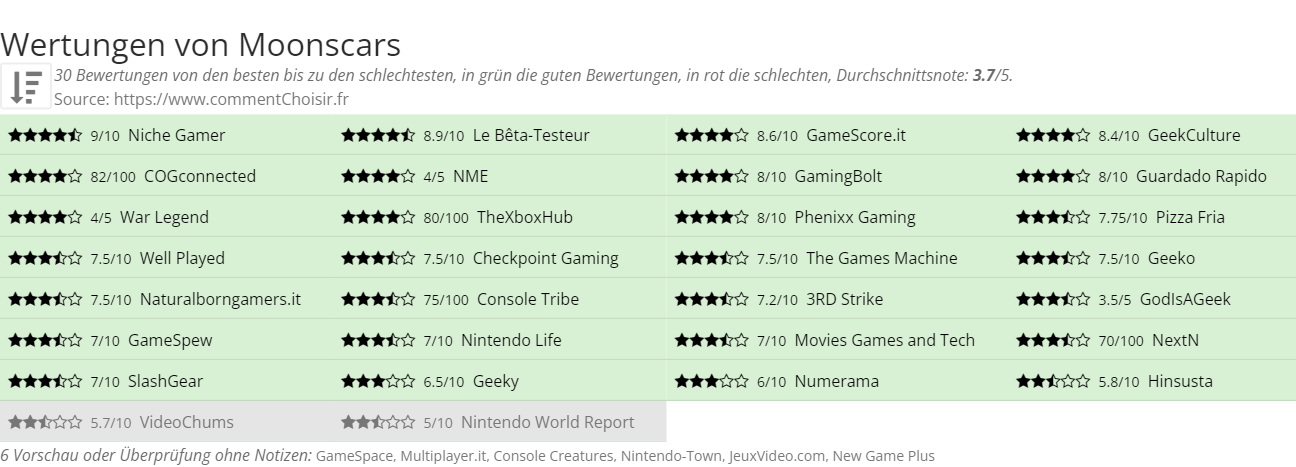
Task: Click the stars next to GameScore.it
Action: coord(711,135)
